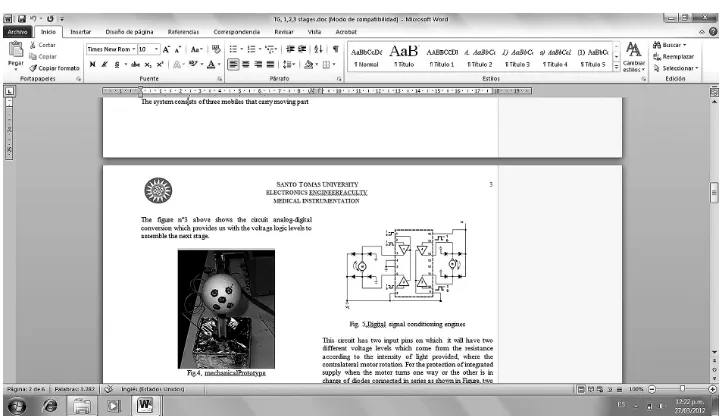Open the Cambiar estilos dropdown
Image resolution: width=726 pixels, height=420 pixels.
tap(633, 57)
